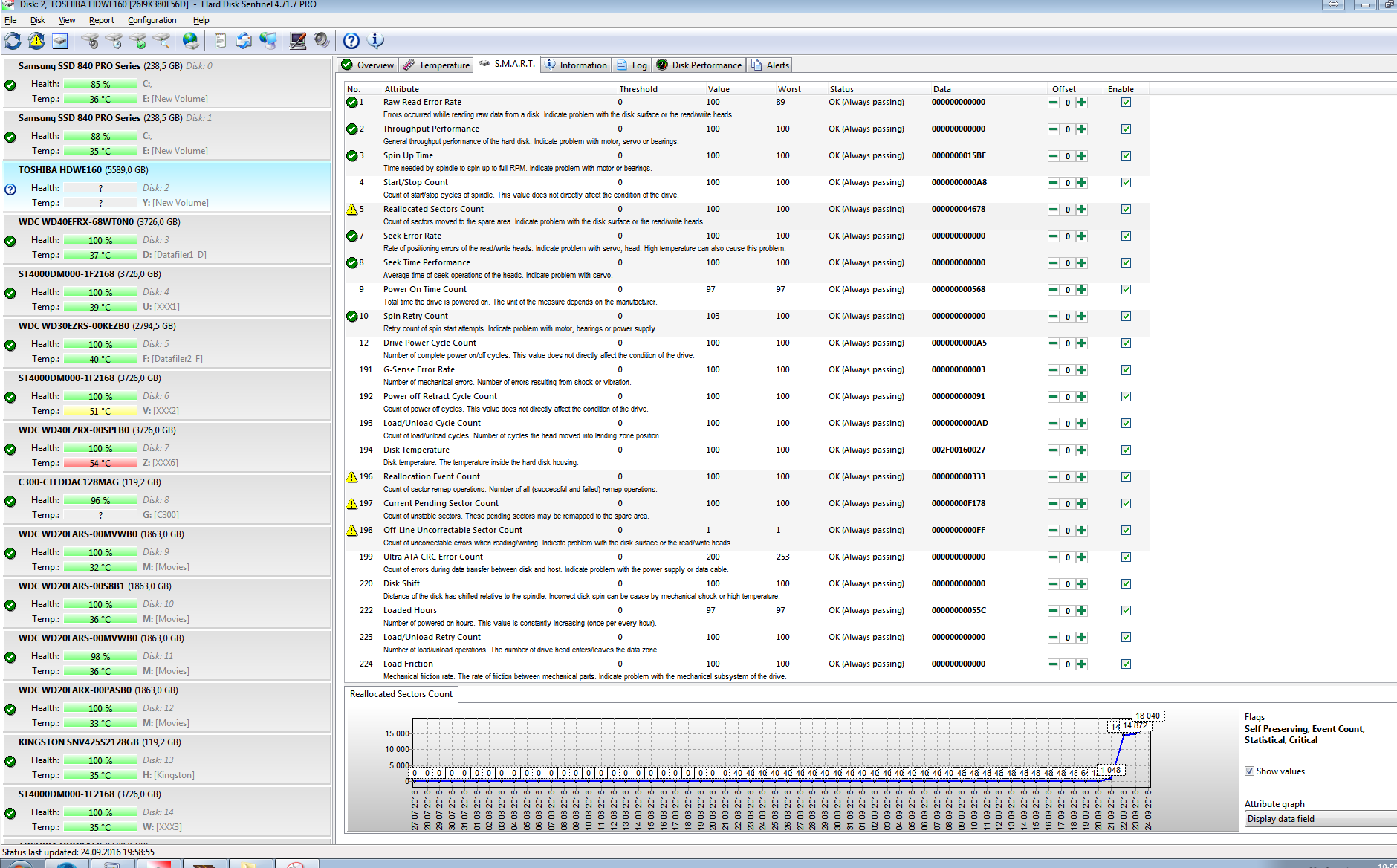Click the Refresh toolbar icon
This screenshot has height=868, width=1397.
coord(13,41)
